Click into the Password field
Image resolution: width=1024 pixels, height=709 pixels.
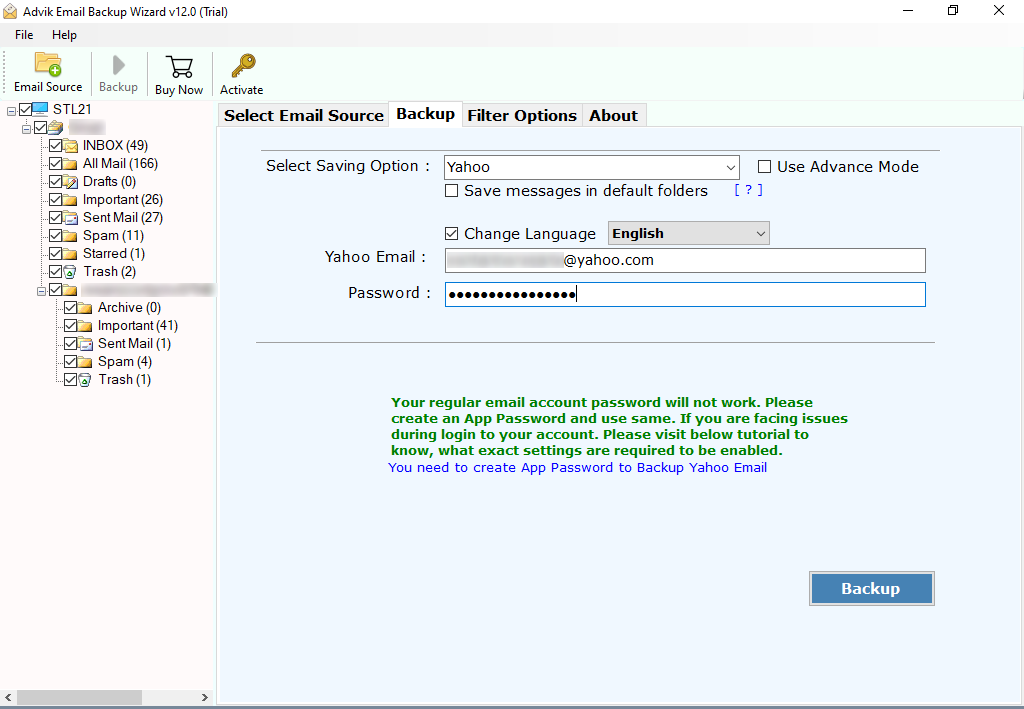685,294
